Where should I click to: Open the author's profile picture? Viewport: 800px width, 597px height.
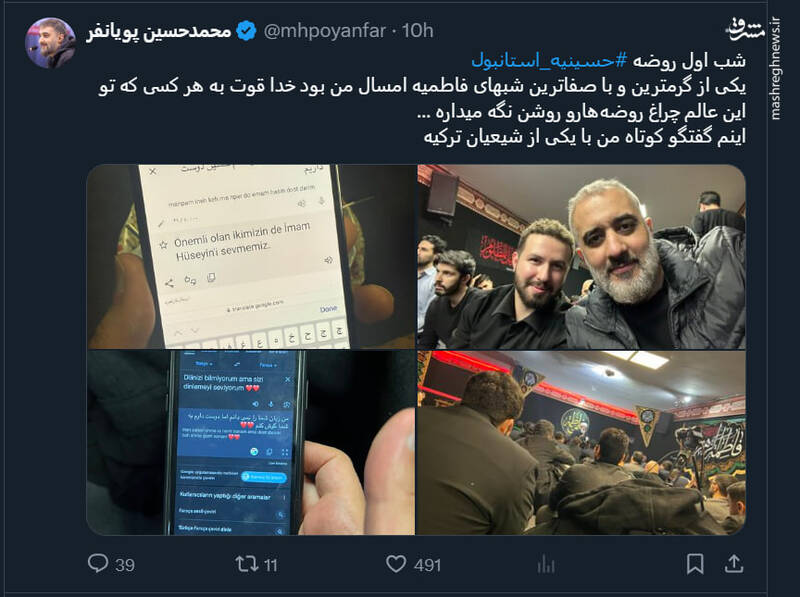pos(51,43)
